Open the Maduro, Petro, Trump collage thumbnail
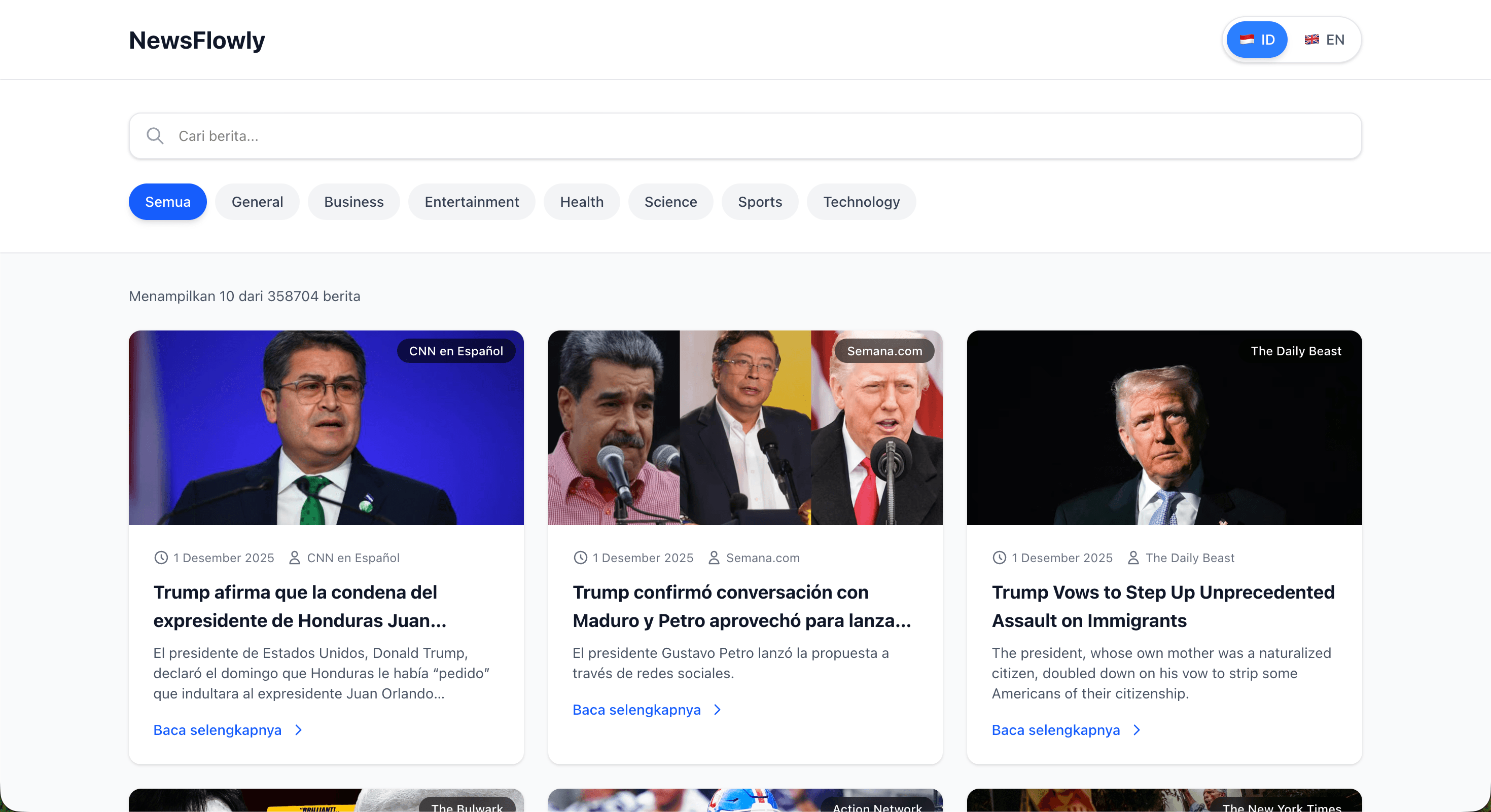This screenshot has height=812, width=1491. (745, 428)
